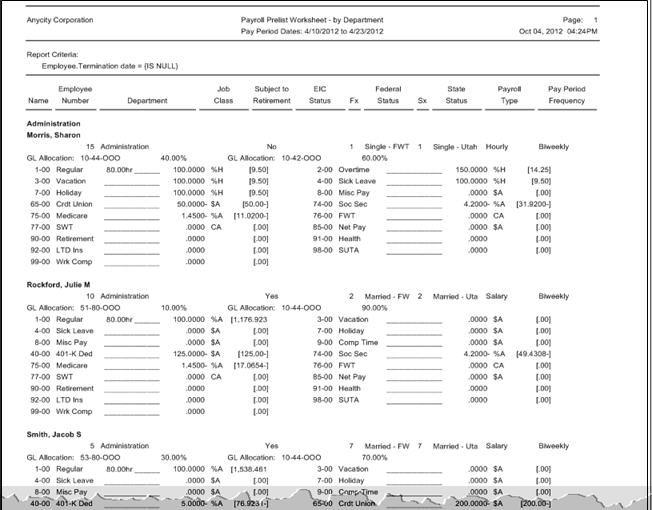
Task: Select the Hourly payroll type value
Action: tap(497, 147)
